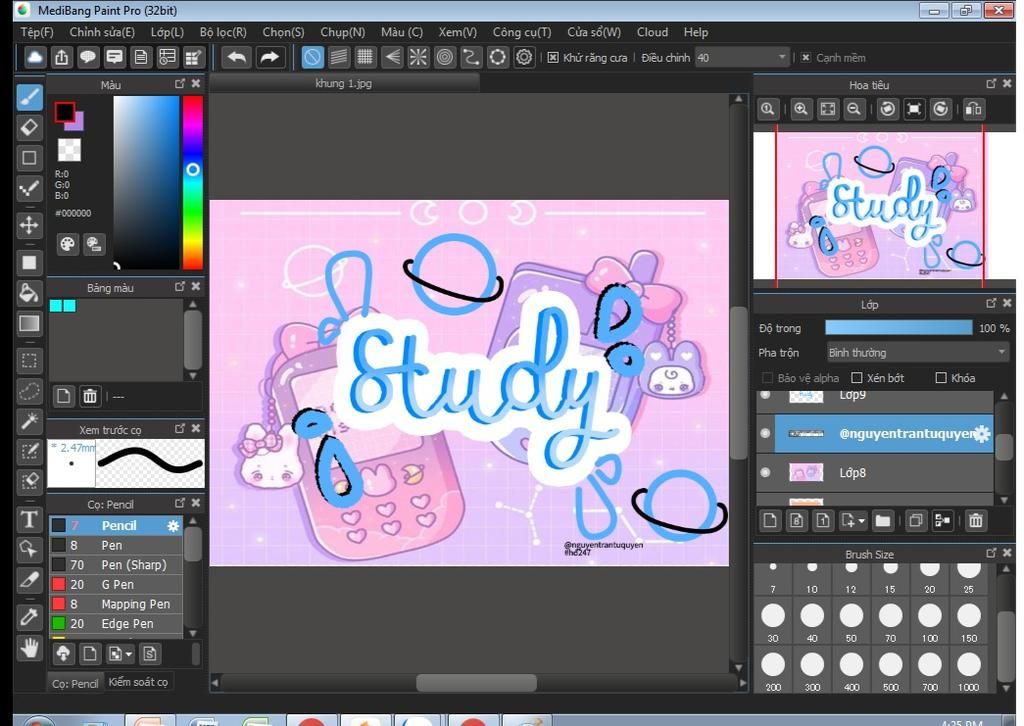Select the Eyedropper tool
This screenshot has height=726, width=1024.
point(29,616)
